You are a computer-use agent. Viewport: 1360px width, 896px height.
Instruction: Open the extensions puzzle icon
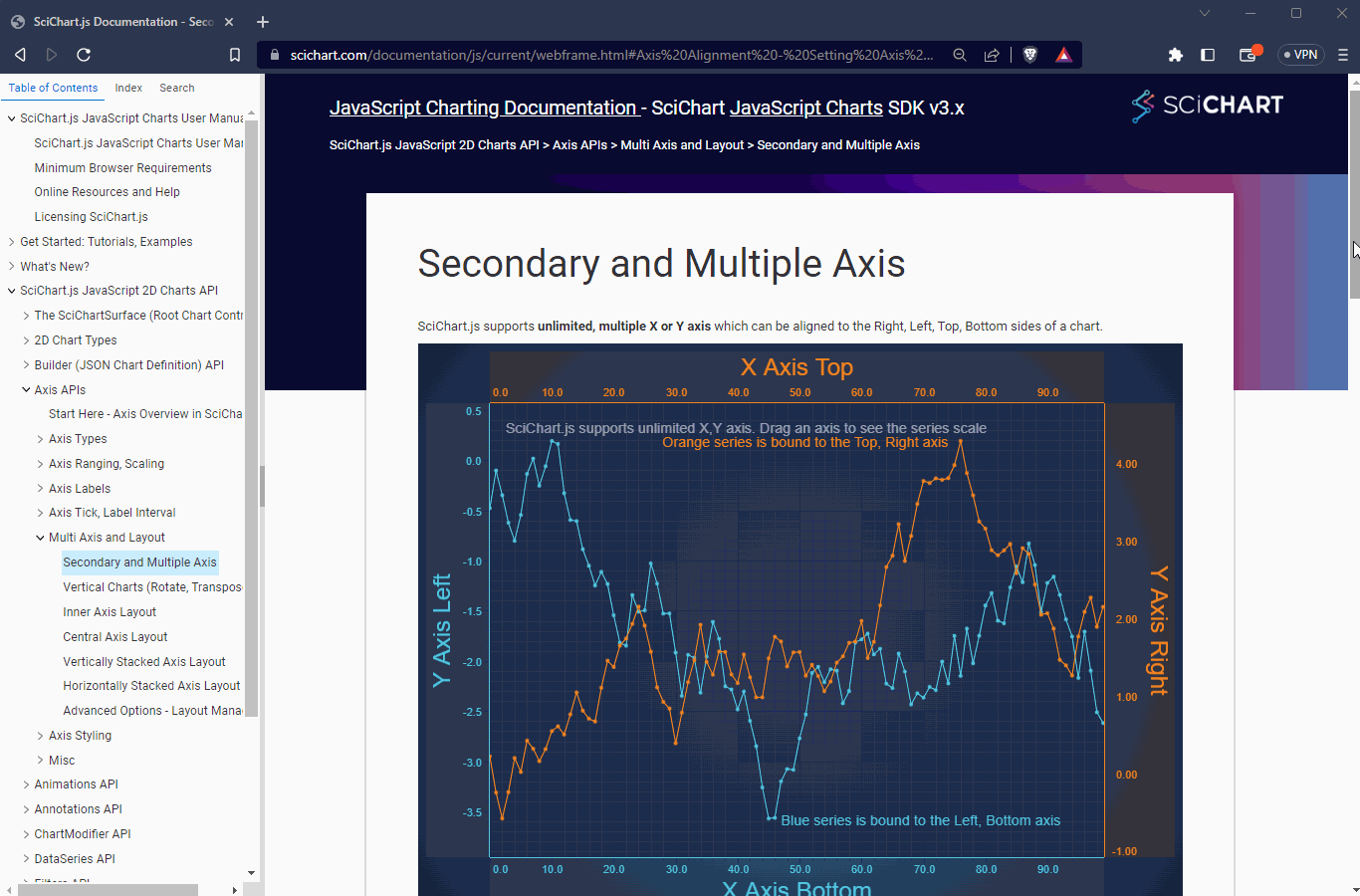(x=1176, y=55)
